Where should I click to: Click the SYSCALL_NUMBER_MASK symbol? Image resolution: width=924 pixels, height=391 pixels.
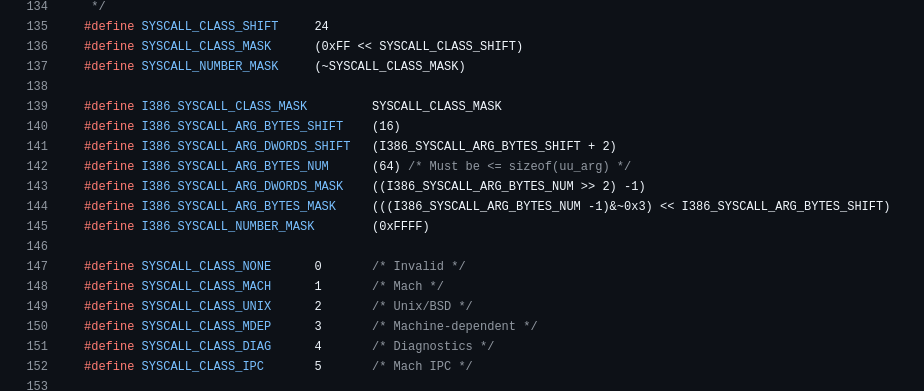coord(210,67)
